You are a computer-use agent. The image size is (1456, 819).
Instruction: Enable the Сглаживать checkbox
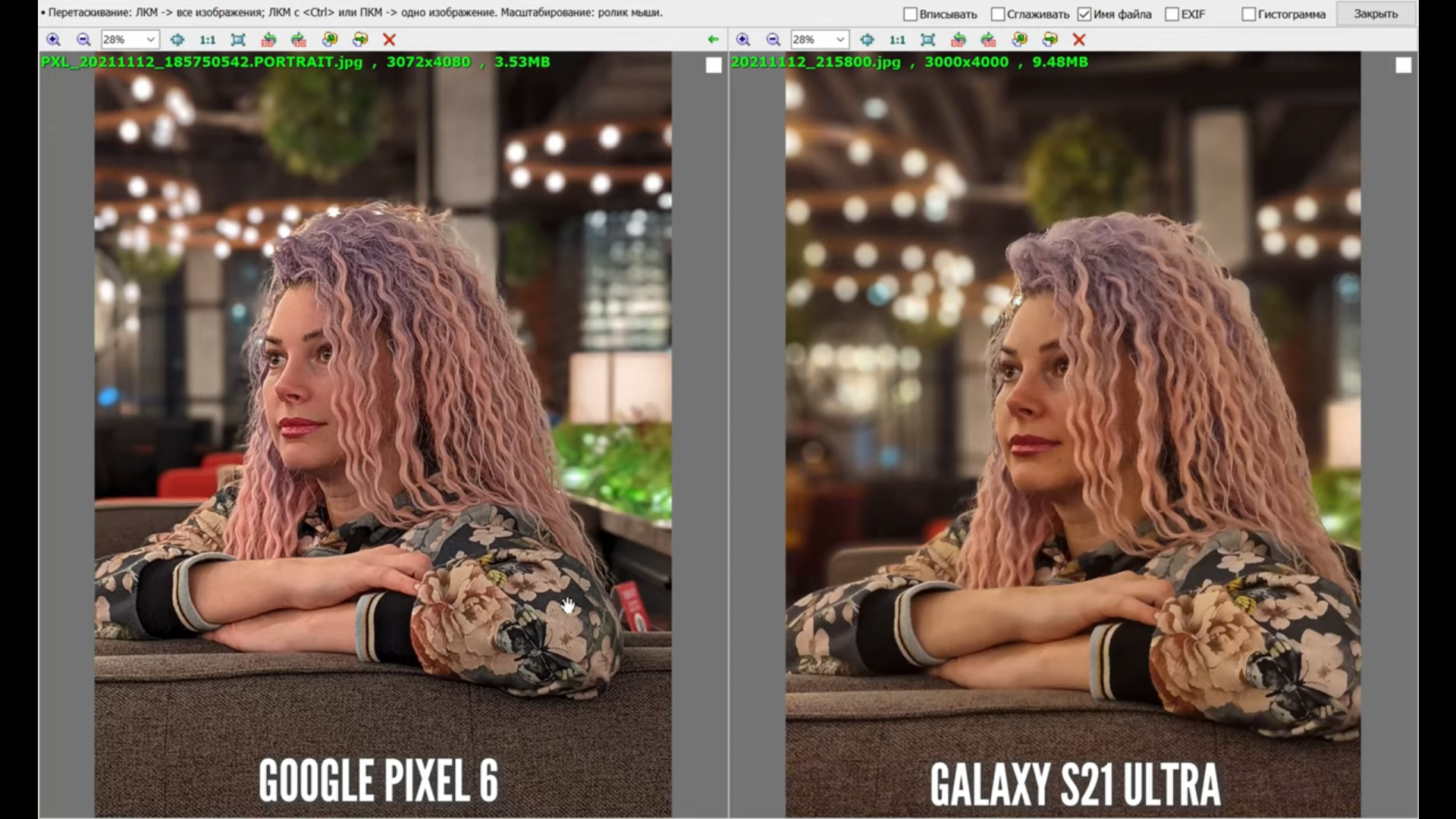[x=998, y=14]
